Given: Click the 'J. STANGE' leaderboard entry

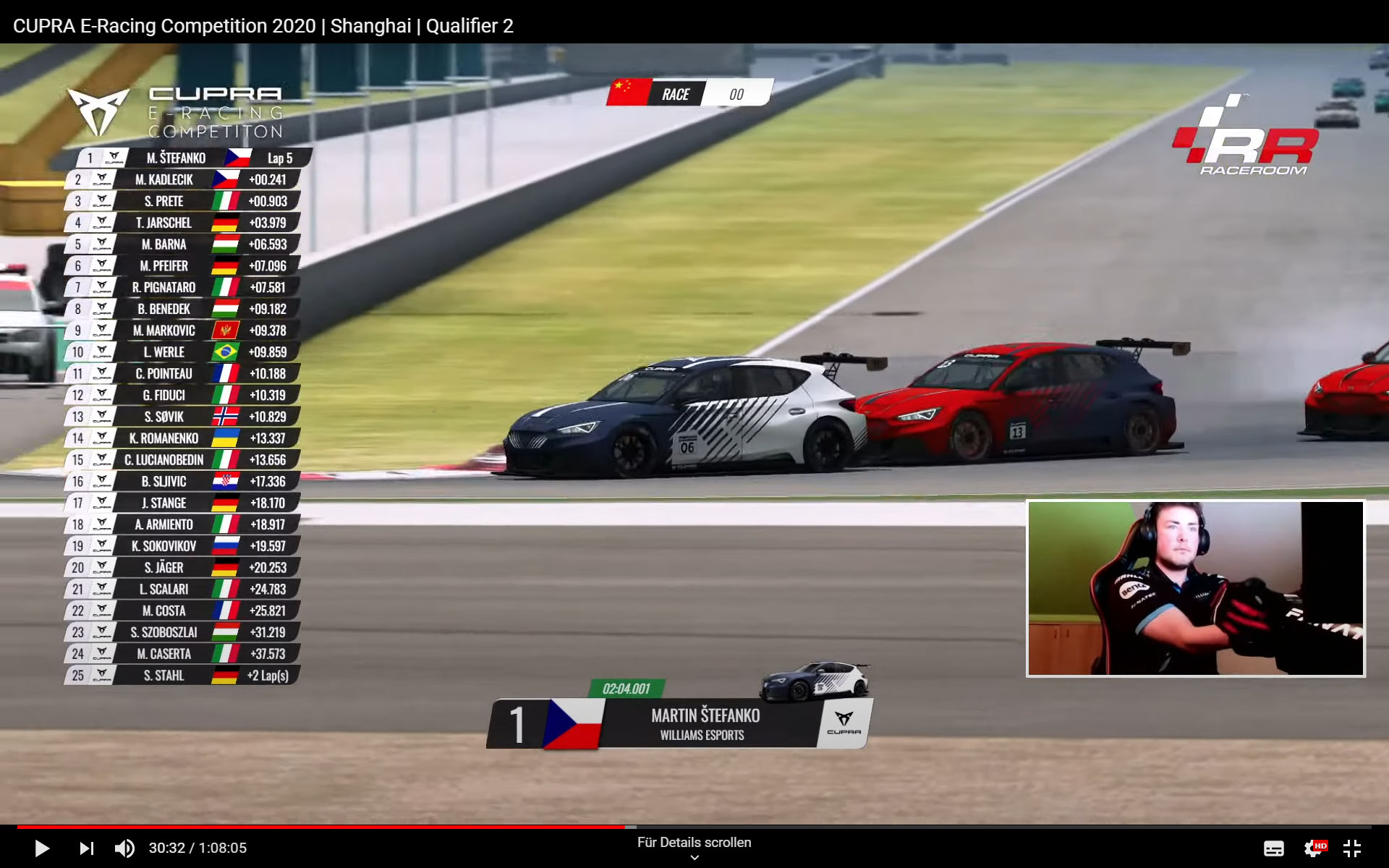Looking at the screenshot, I should pos(182,503).
